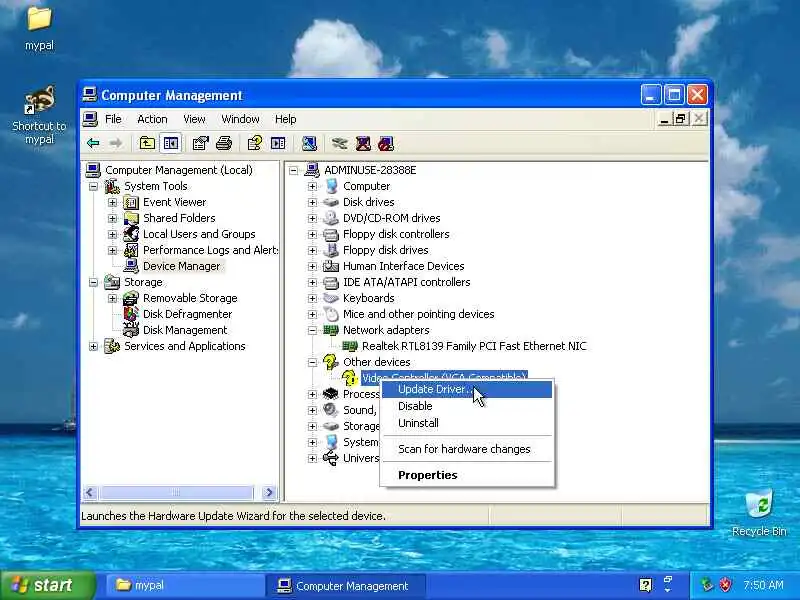The height and width of the screenshot is (600, 800).
Task: Select Computer Management (Local) root
Action: 179,170
